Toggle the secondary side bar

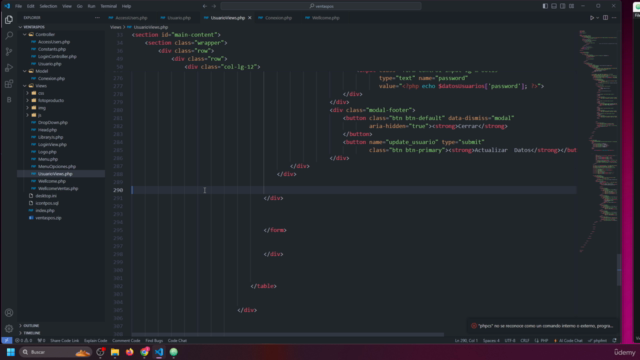(562, 6)
